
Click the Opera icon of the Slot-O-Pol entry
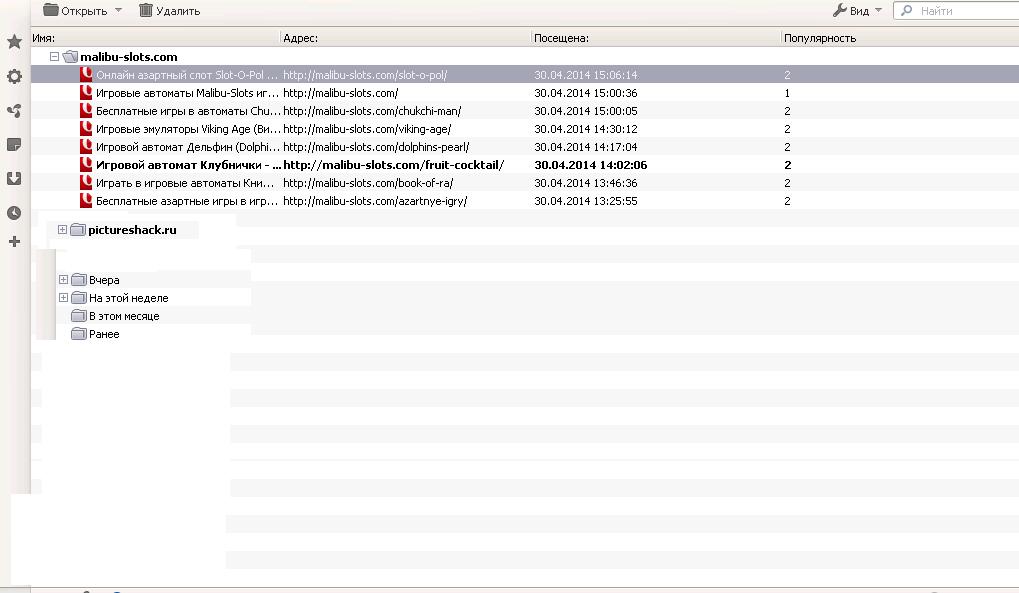(x=86, y=75)
